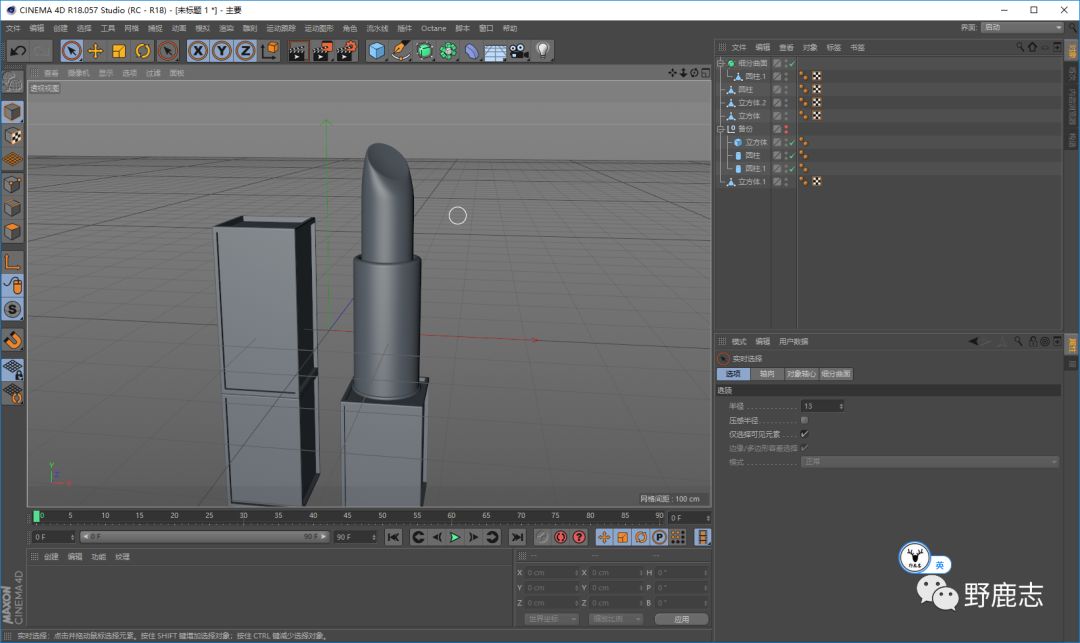Click the Undo arrow icon
Screen dimensions: 1080x643
click(17, 51)
